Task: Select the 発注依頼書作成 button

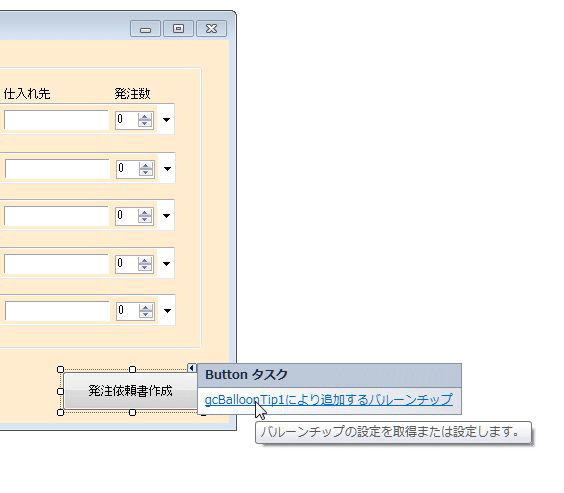Action: 131,391
